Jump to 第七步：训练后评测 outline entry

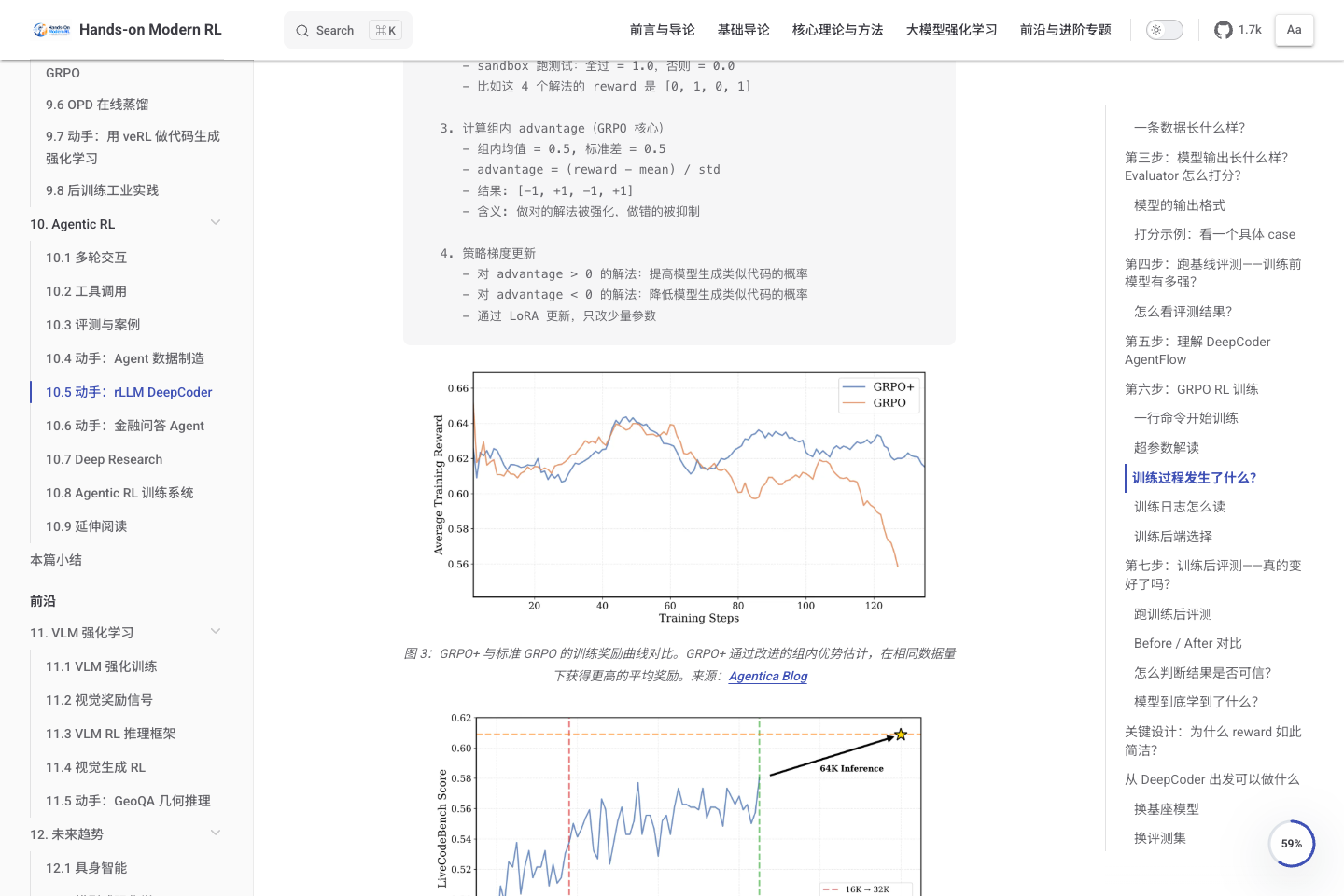click(x=1212, y=575)
